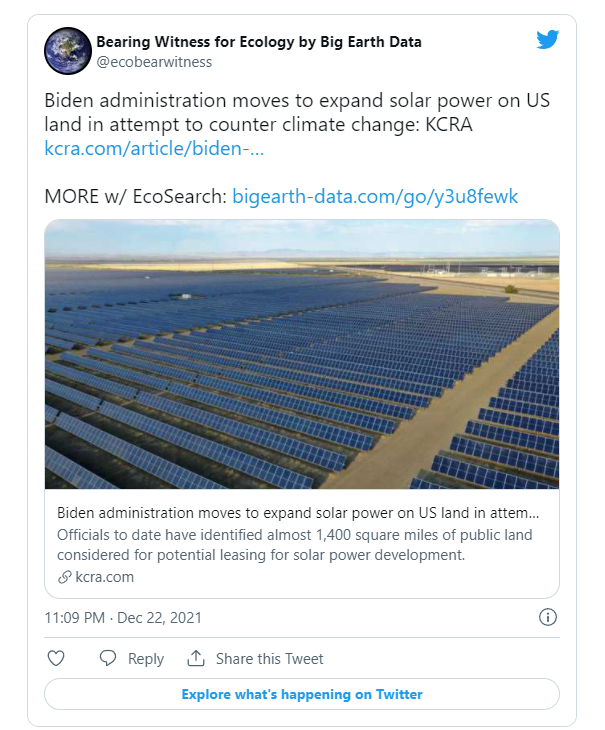Click the kcra.com domain text in card
The height and width of the screenshot is (730, 605).
(x=105, y=577)
